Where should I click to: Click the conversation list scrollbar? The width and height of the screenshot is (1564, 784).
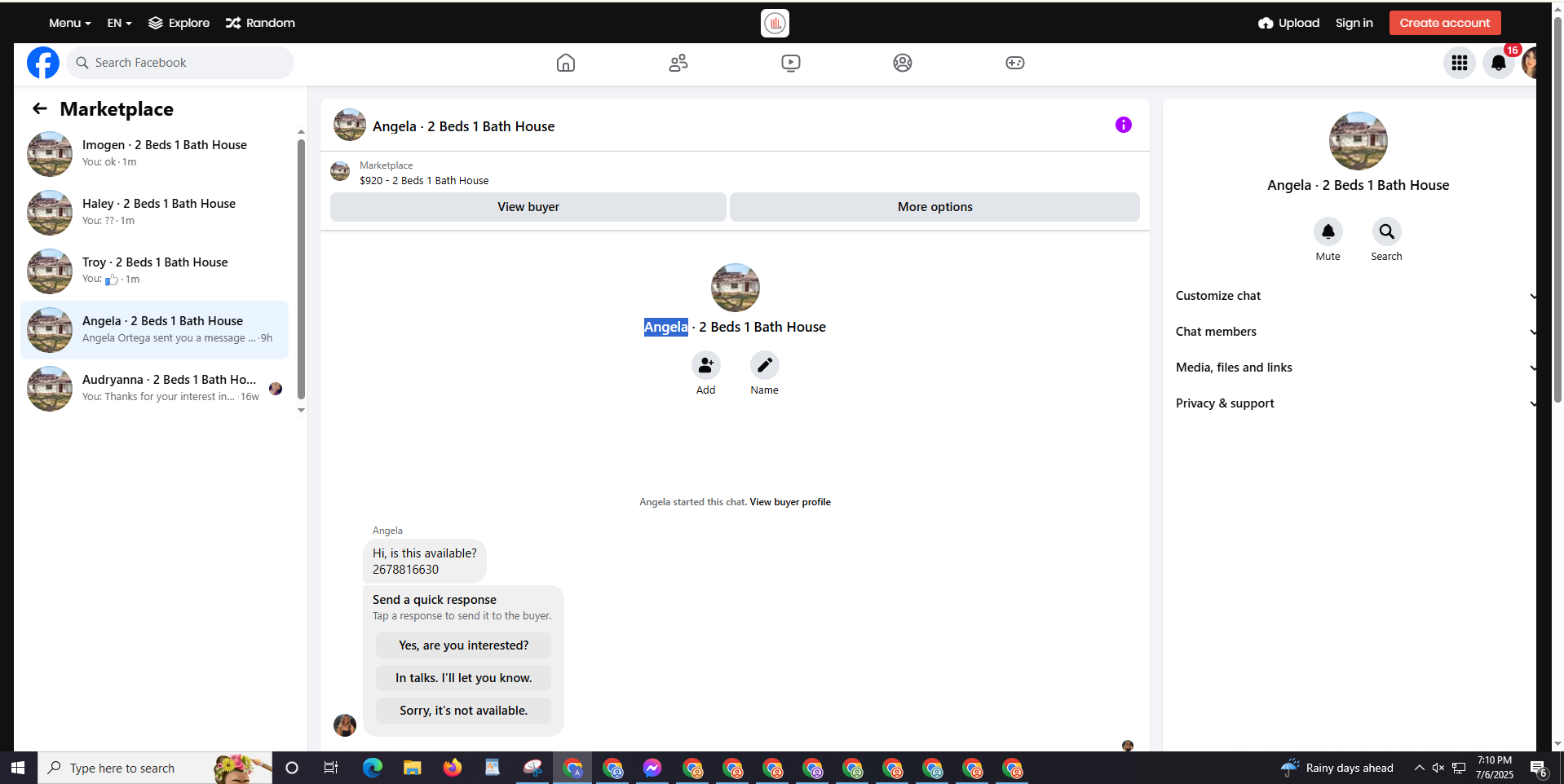[x=301, y=269]
